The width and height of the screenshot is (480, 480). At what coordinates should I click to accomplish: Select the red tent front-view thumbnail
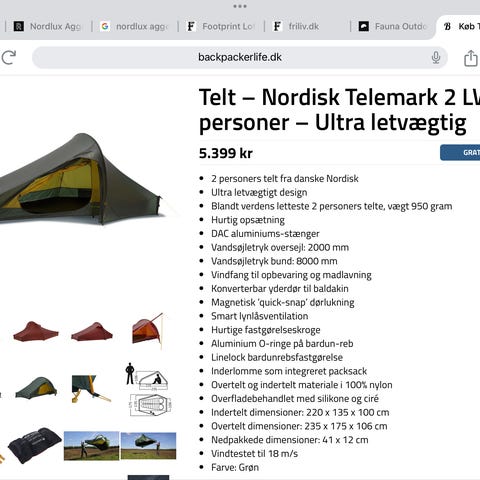pyautogui.click(x=36, y=331)
